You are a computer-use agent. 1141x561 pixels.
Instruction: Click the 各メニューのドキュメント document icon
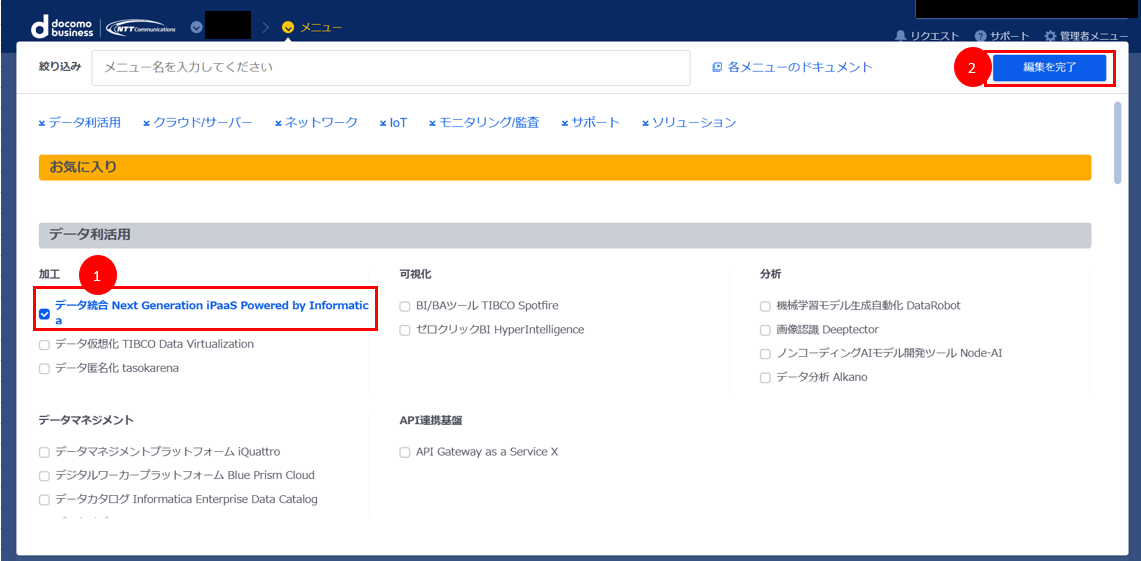717,68
